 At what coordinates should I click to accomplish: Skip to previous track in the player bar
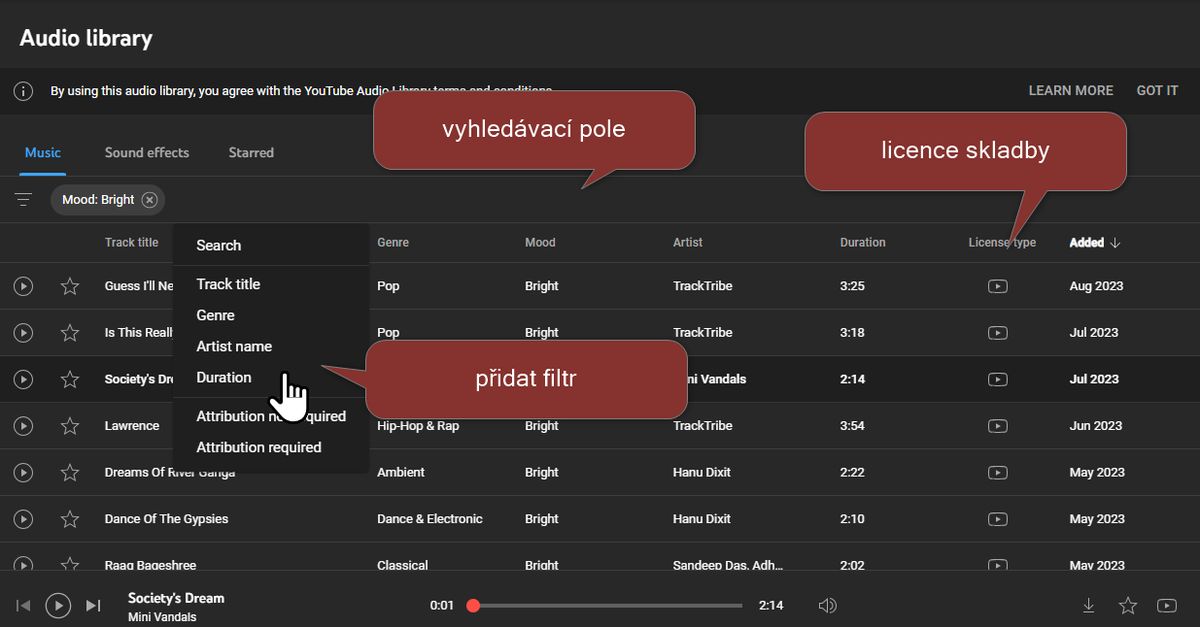click(24, 605)
